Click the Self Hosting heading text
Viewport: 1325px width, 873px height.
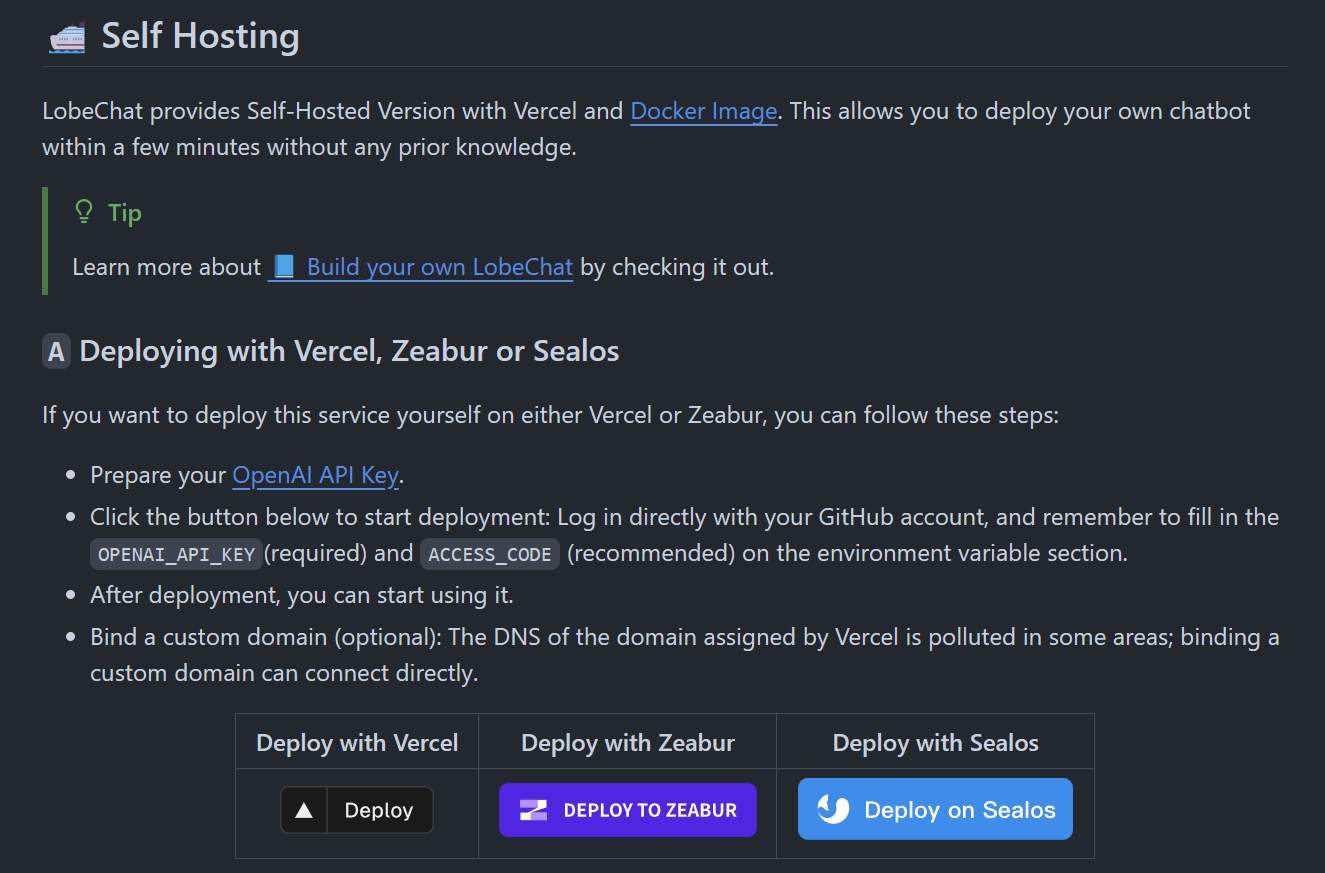[201, 36]
